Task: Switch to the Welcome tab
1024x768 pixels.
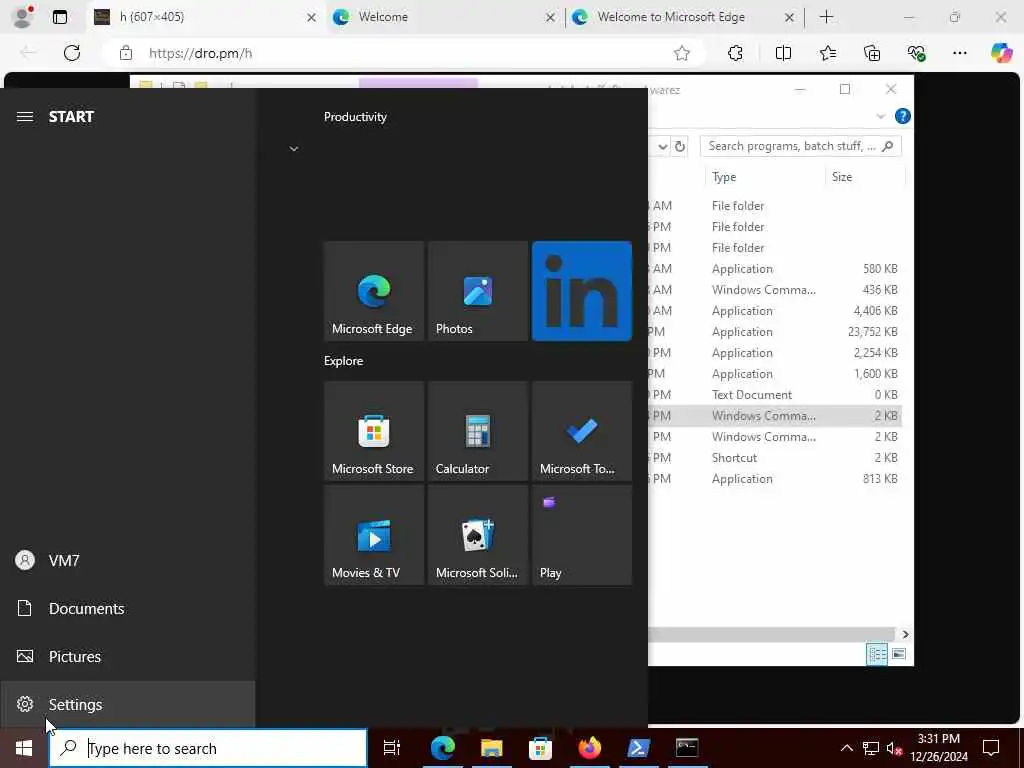Action: tap(444, 17)
